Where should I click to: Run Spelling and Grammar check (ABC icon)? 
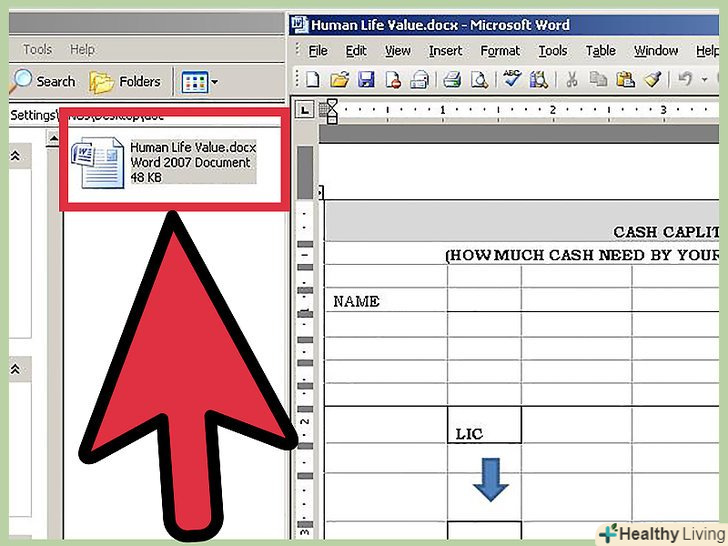512,78
